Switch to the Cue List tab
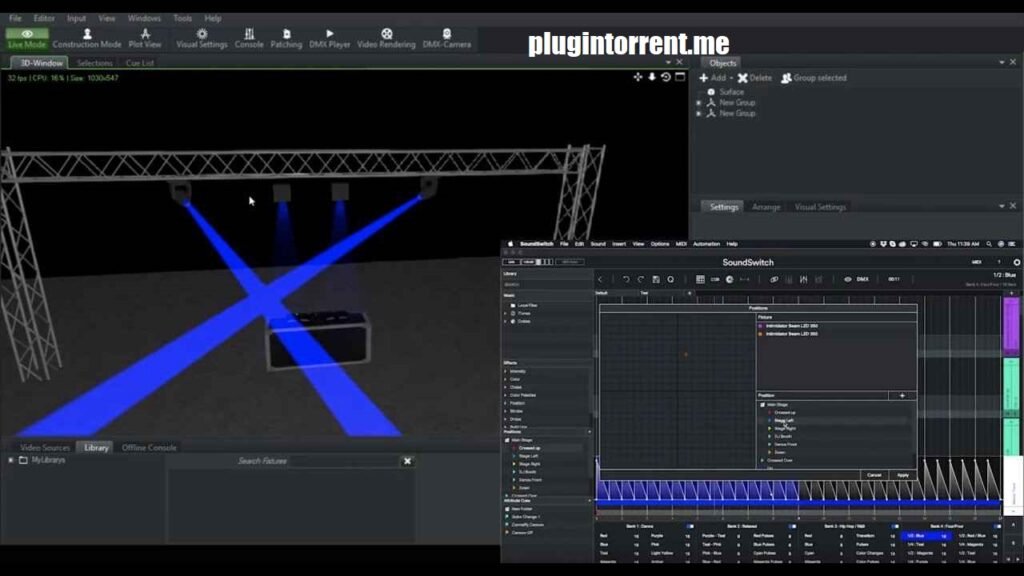Screen dimensions: 1024x576 (x=140, y=63)
